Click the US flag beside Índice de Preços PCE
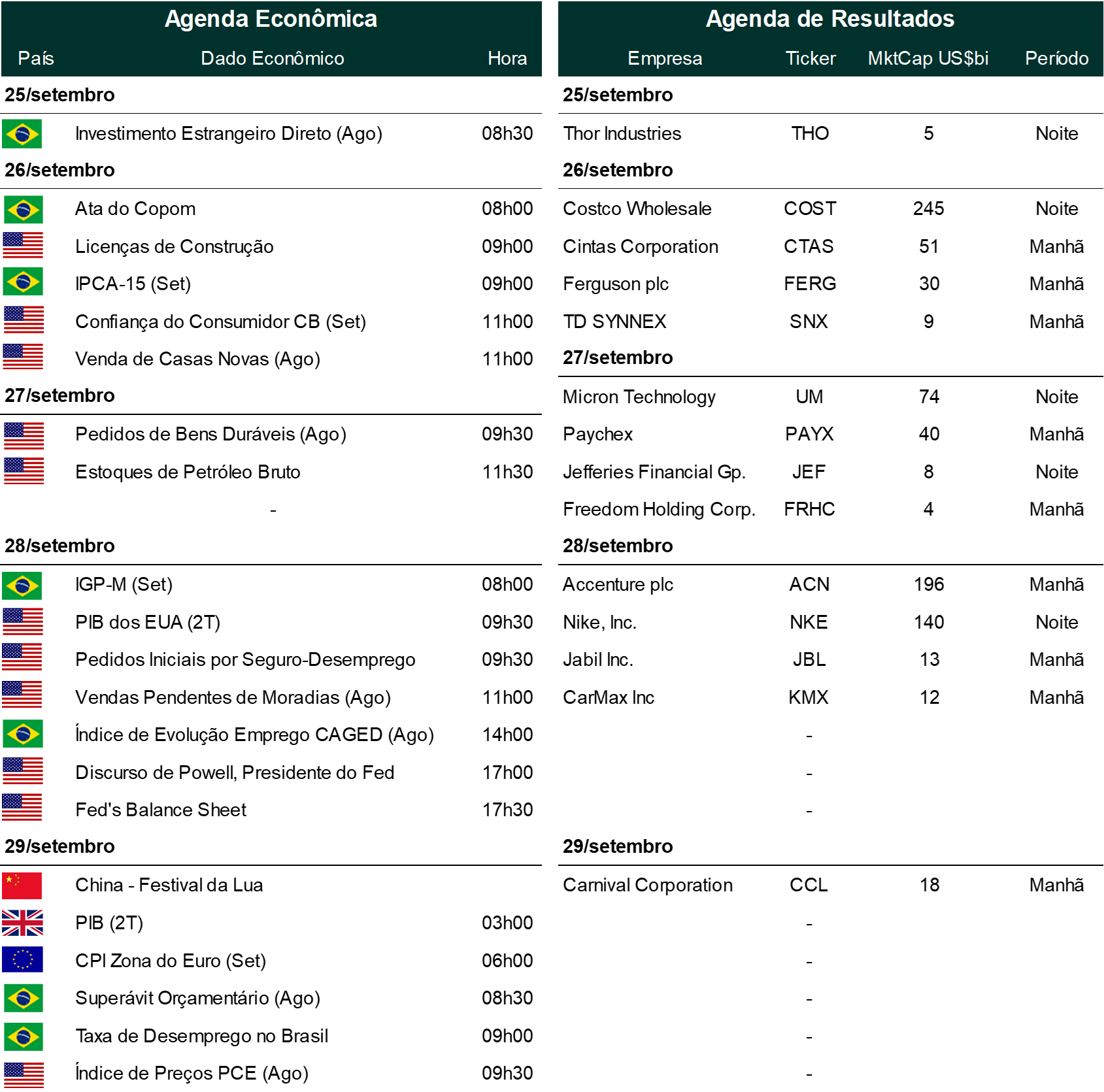 (24, 1075)
